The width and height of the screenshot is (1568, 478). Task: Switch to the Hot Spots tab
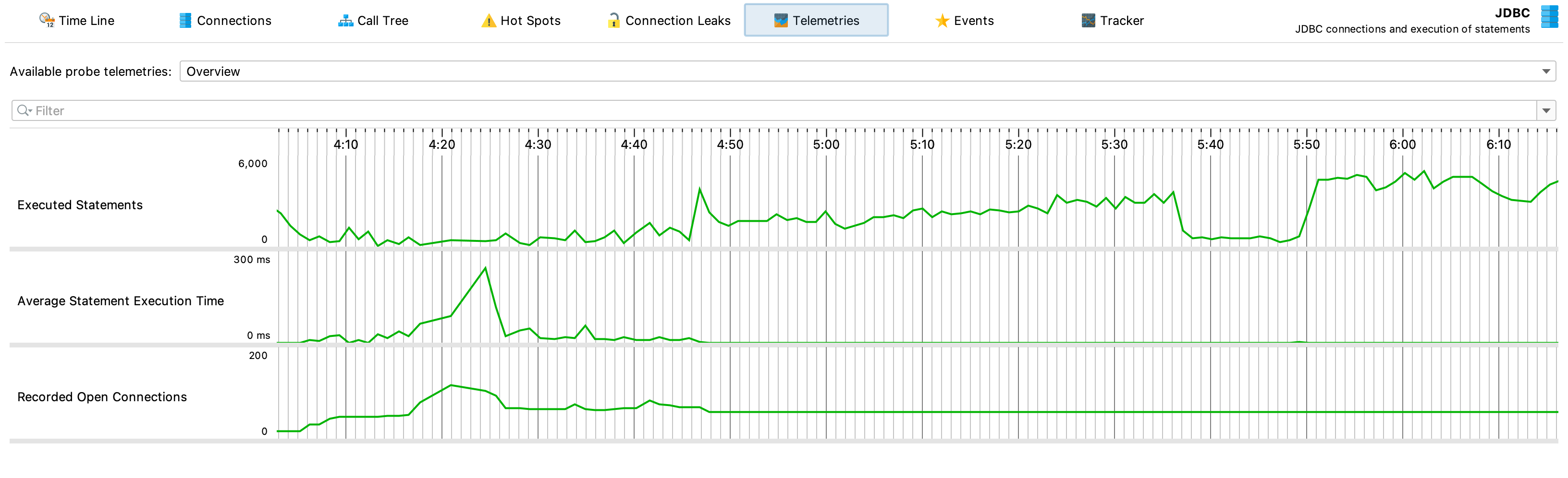pos(521,21)
